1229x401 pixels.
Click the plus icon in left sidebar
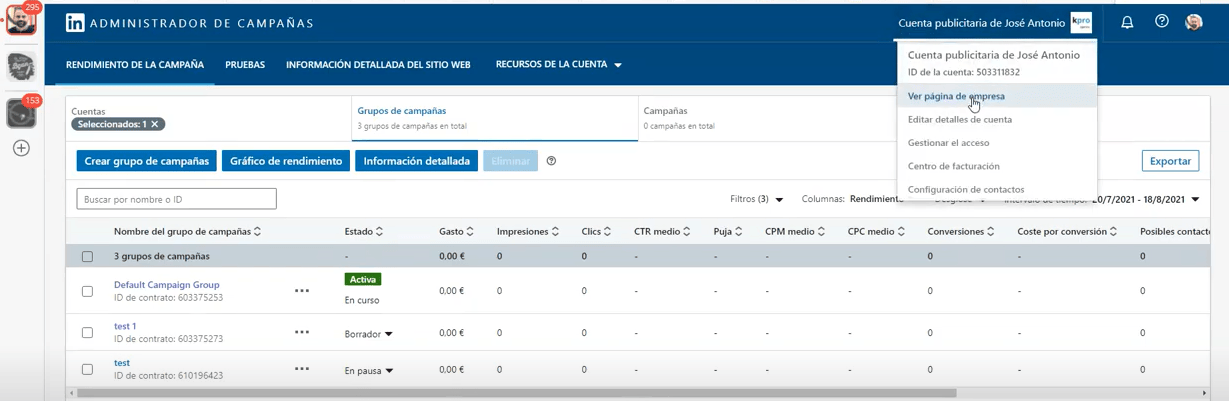pos(21,148)
